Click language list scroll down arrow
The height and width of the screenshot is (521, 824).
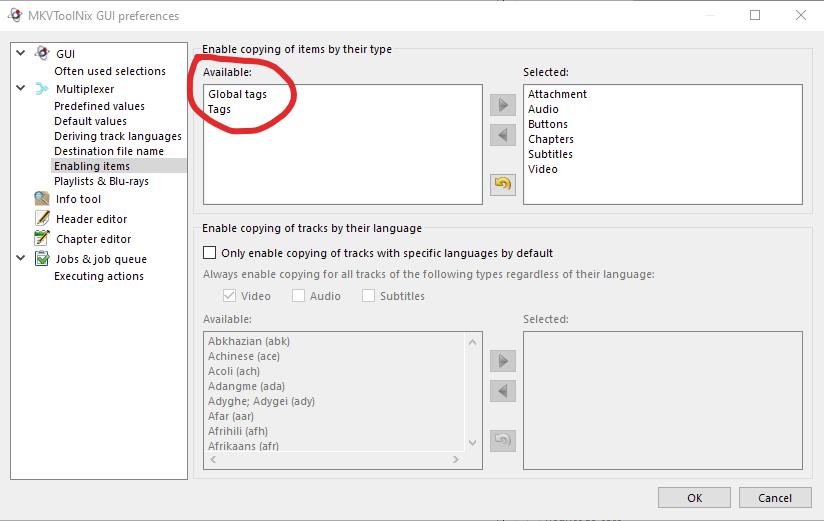point(472,443)
